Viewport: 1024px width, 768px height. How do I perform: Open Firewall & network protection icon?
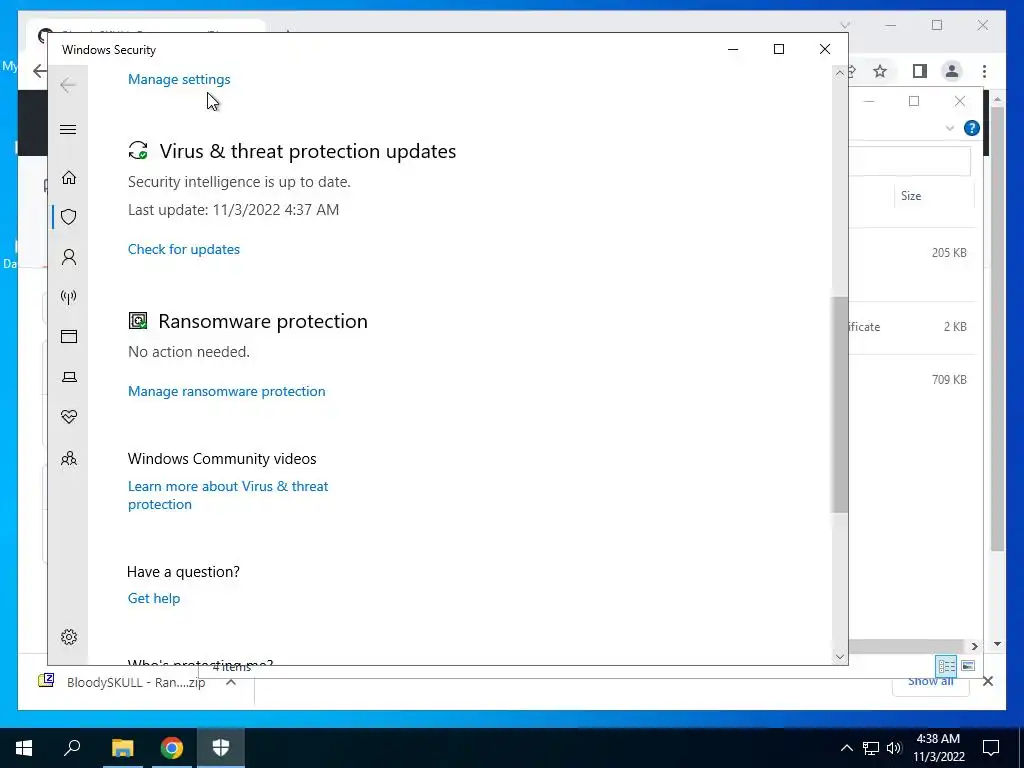[69, 297]
